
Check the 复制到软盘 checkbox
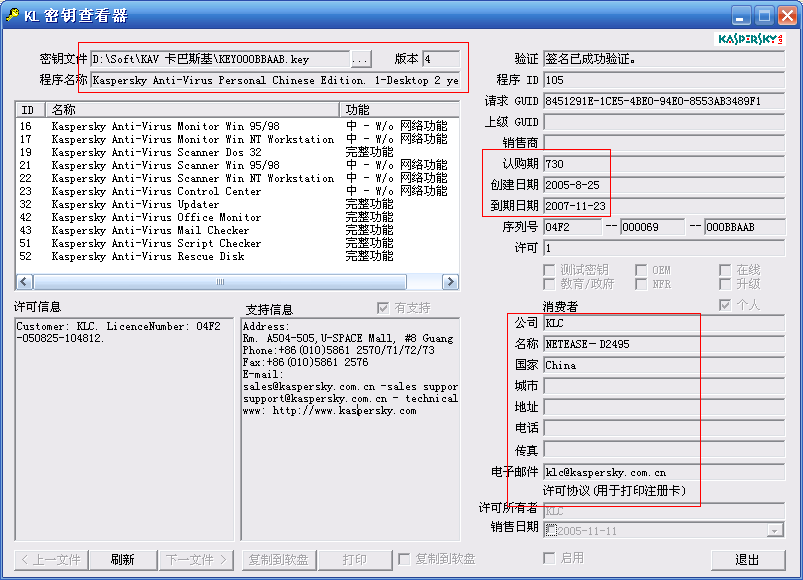[x=405, y=559]
